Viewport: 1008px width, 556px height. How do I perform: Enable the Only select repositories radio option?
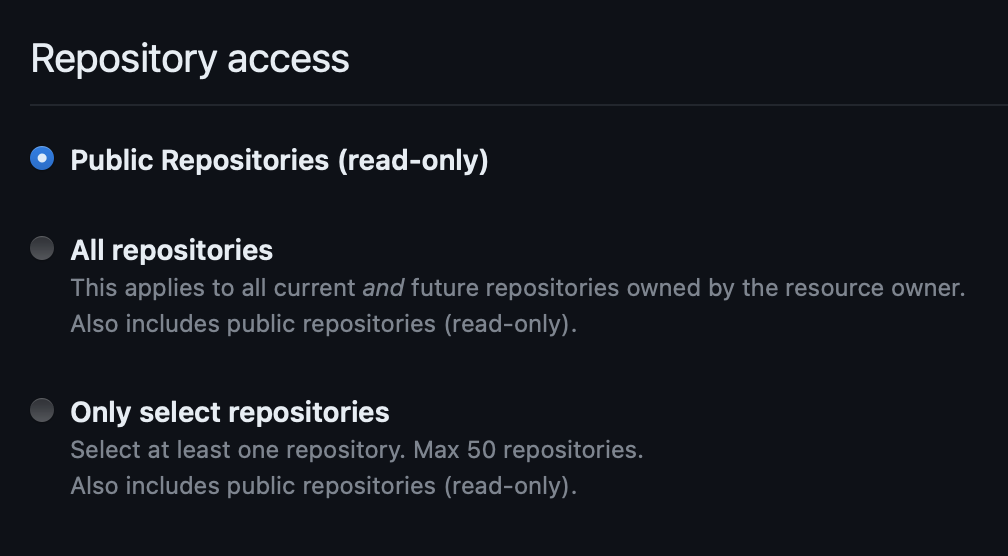point(42,410)
